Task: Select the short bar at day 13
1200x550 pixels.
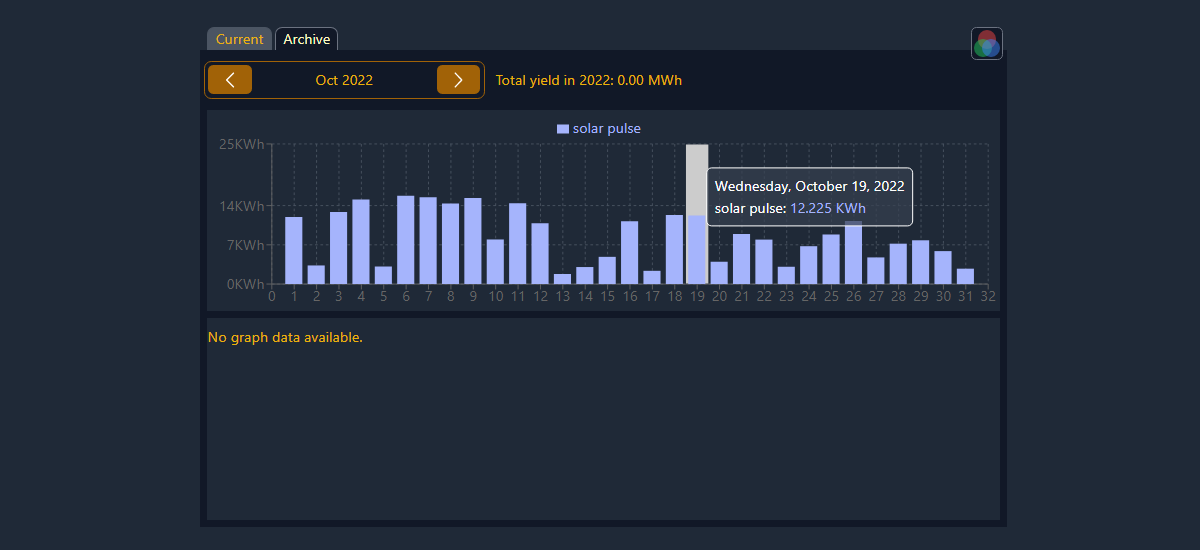Action: point(562,279)
